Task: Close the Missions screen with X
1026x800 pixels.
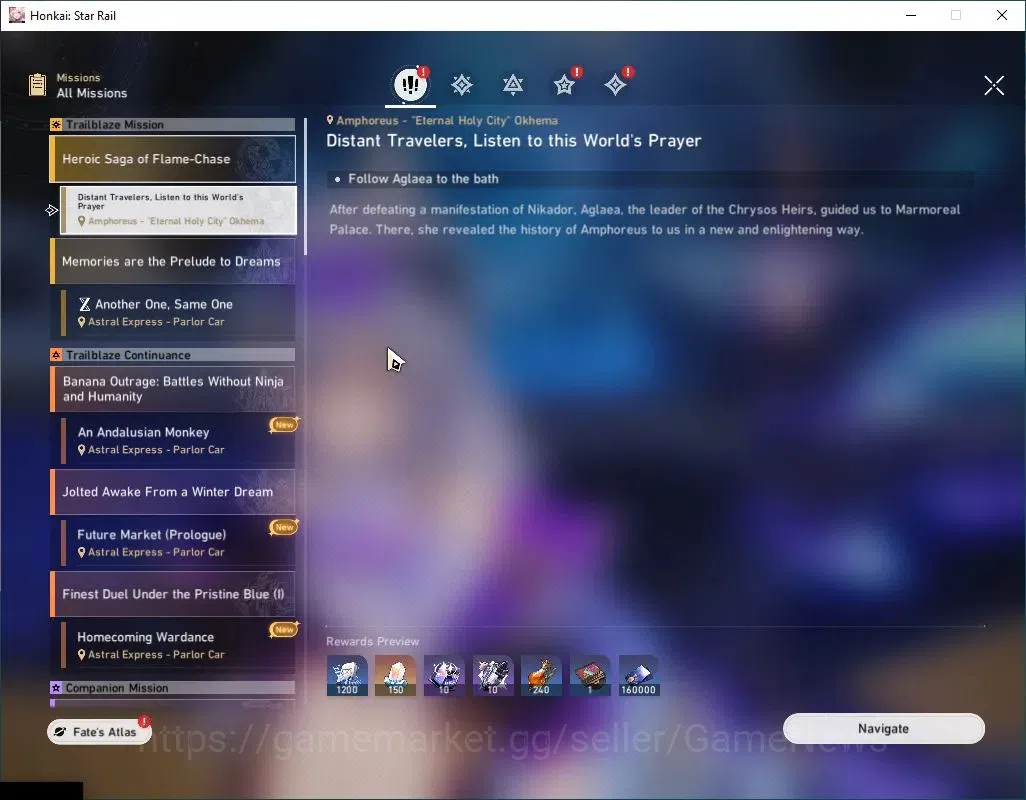Action: pos(994,85)
